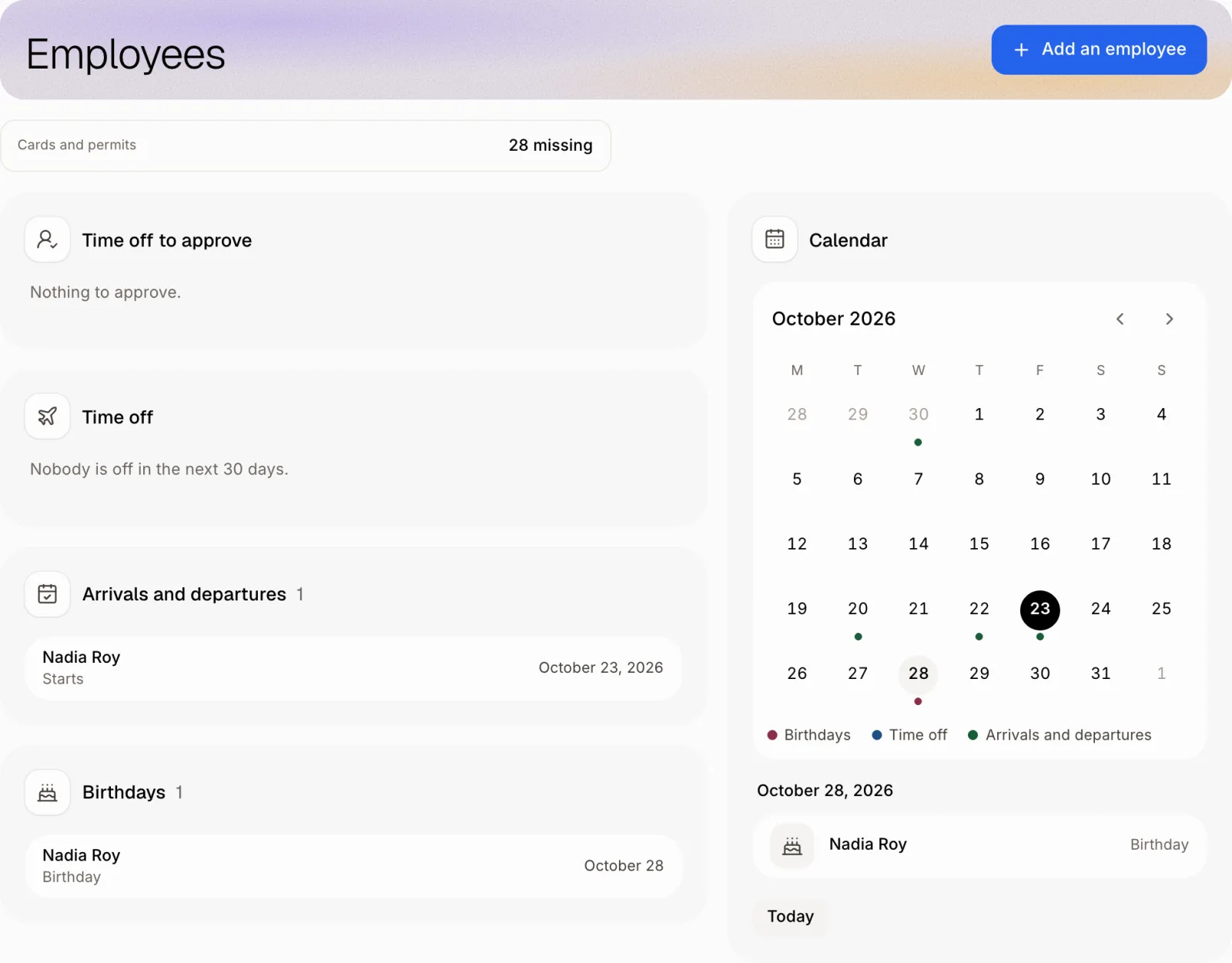Screen dimensions: 1232x963
Task: Select October 22 in the calendar
Action: [x=979, y=610]
